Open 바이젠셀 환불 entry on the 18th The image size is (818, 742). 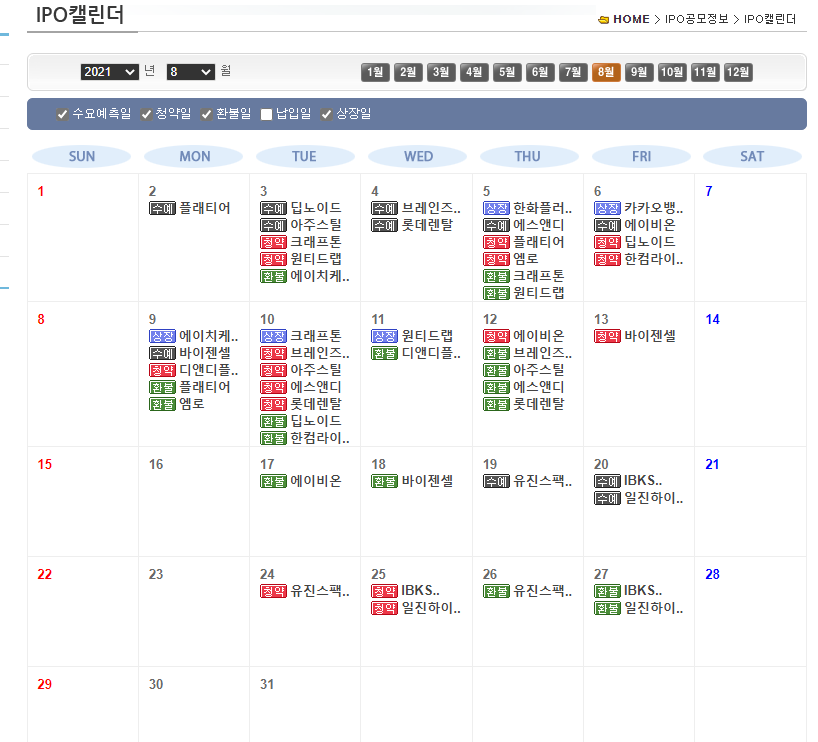pos(427,481)
